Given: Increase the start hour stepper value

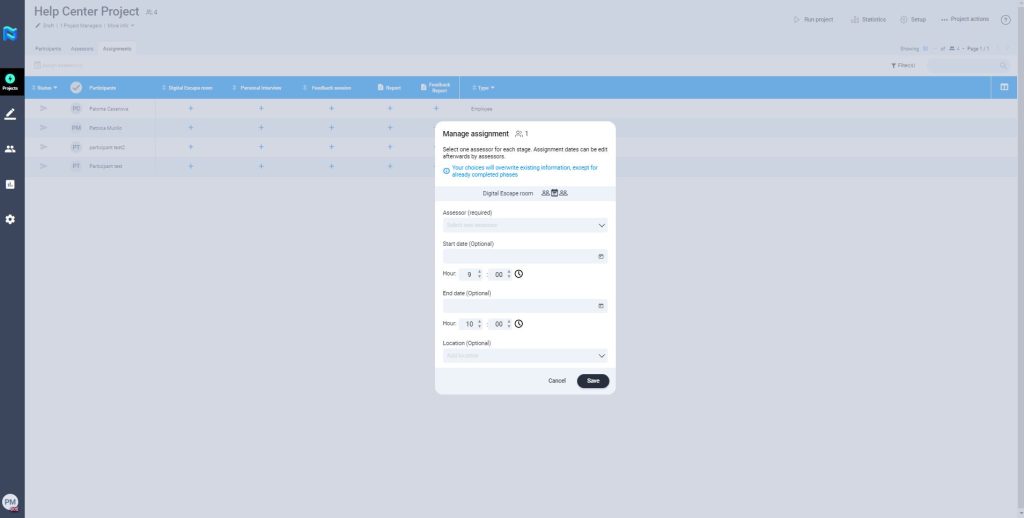Looking at the screenshot, I should (480, 271).
